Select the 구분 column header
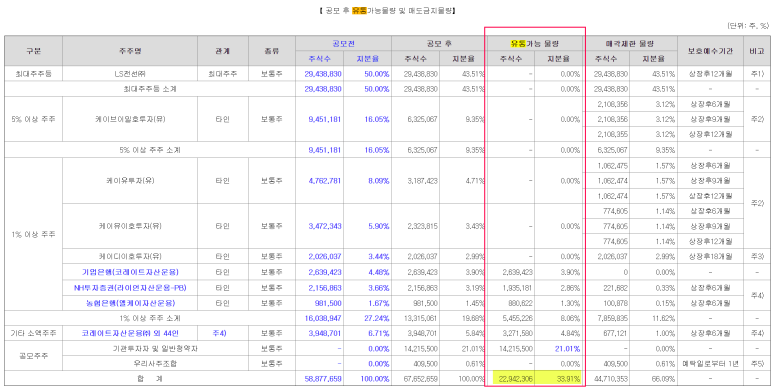This screenshot has height=389, width=773. [x=34, y=51]
